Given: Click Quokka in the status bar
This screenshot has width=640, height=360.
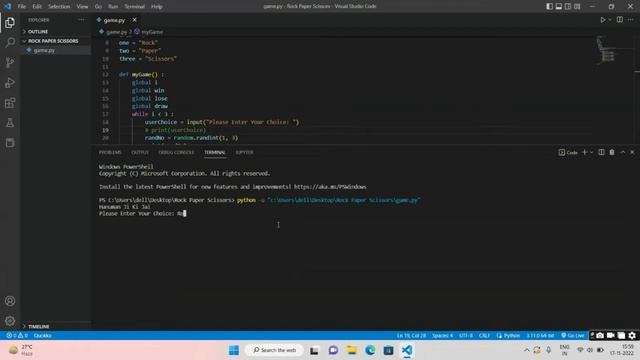Looking at the screenshot, I should pyautogui.click(x=42, y=336).
